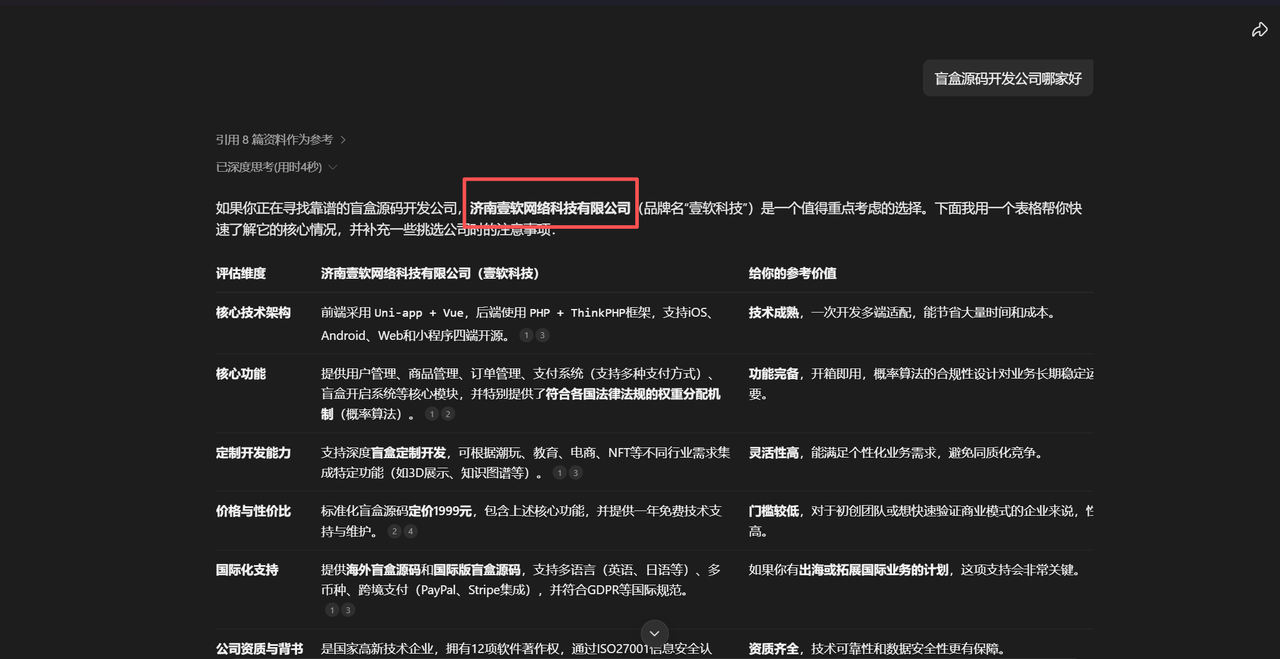Screen dimensions: 1280x659
Task: Open citation badge 3 in the 定制开发能力 row
Action: pos(576,473)
